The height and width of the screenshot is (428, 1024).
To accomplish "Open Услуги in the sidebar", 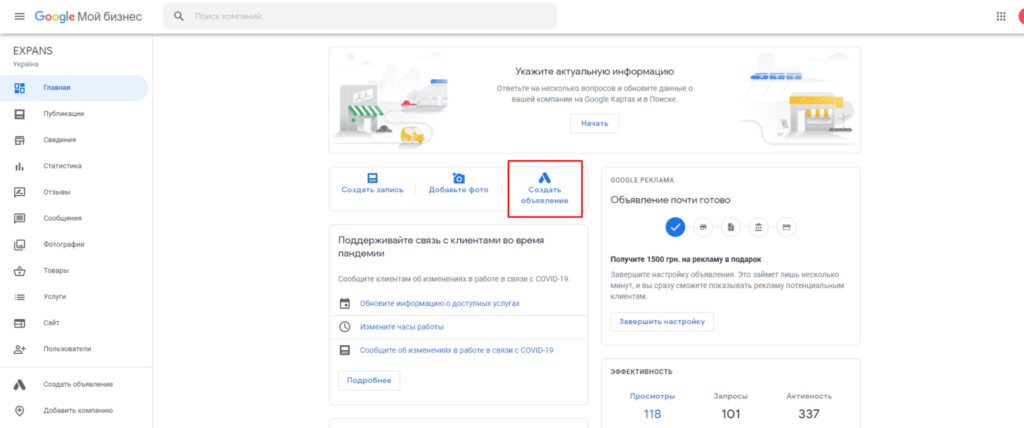I will [74, 297].
